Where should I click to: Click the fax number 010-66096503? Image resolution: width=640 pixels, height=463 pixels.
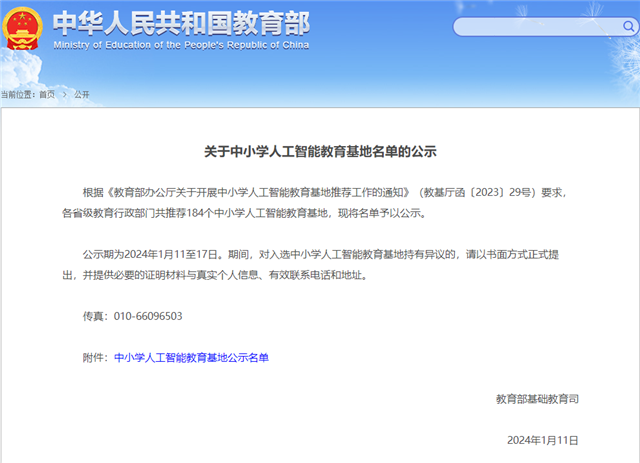148,316
